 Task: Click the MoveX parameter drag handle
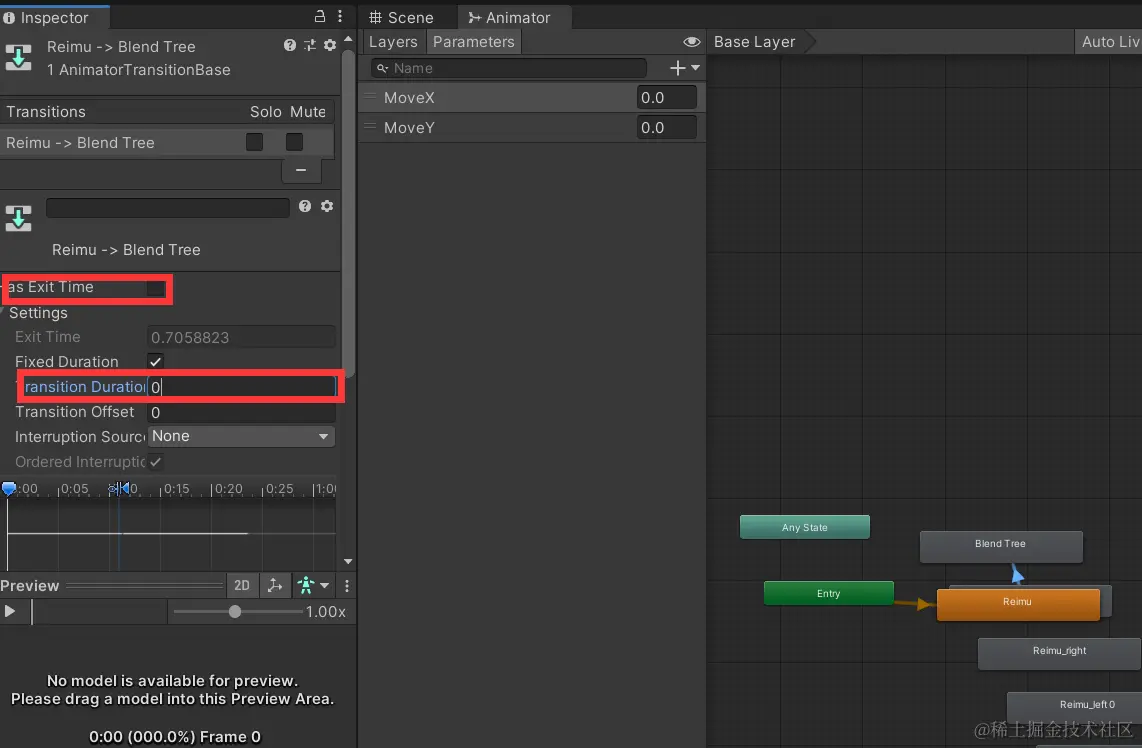371,96
